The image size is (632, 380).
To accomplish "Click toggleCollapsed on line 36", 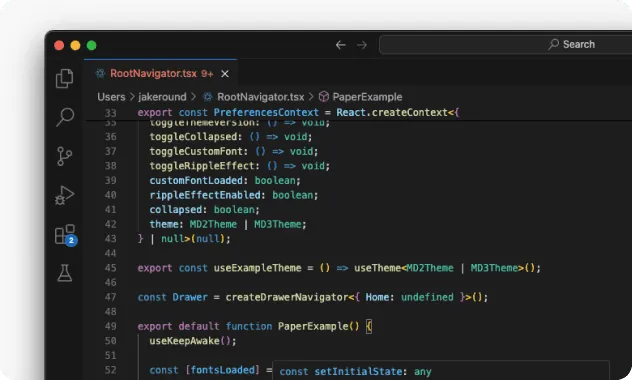I will point(193,137).
